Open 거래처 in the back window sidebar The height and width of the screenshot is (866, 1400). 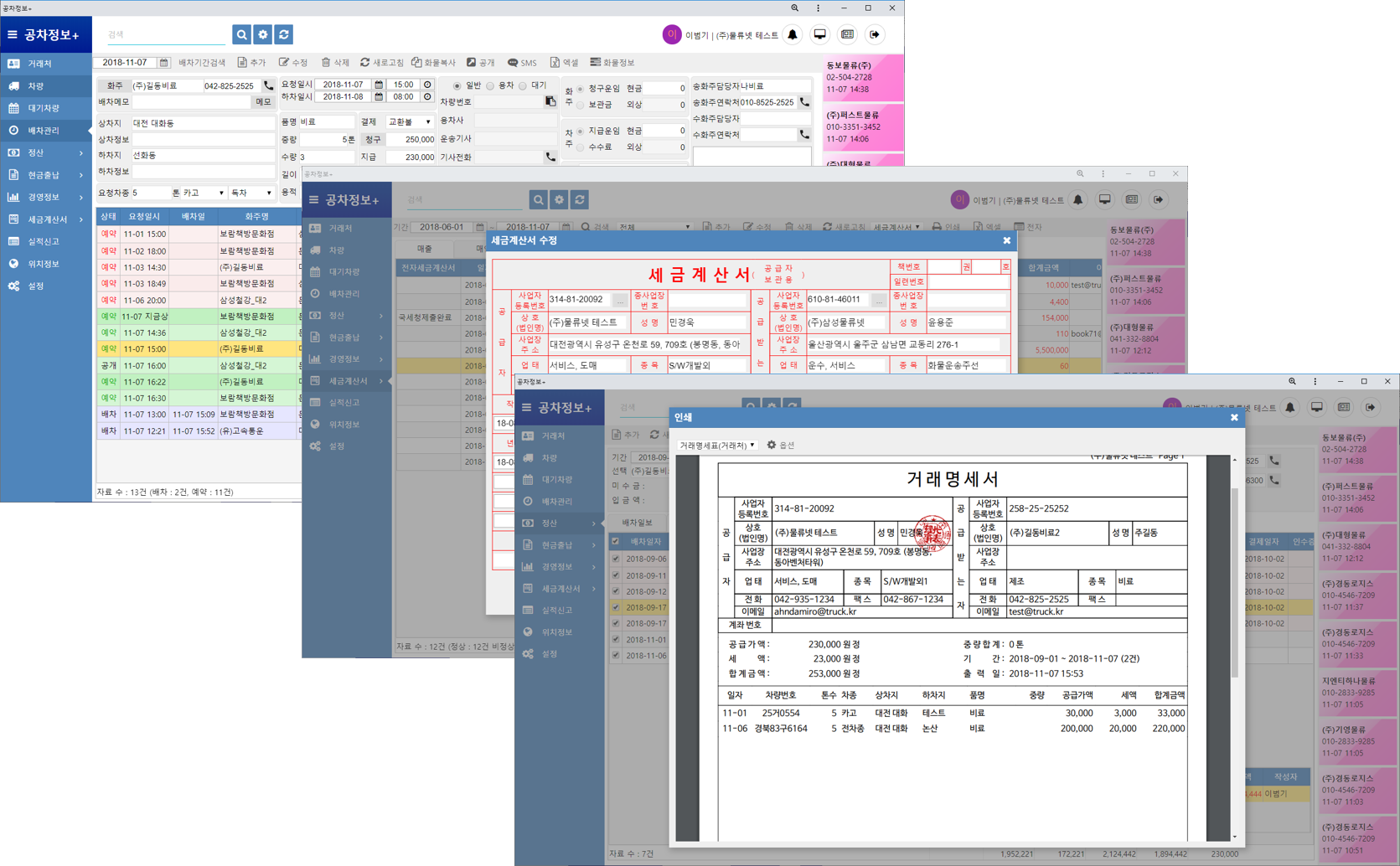pos(46,64)
